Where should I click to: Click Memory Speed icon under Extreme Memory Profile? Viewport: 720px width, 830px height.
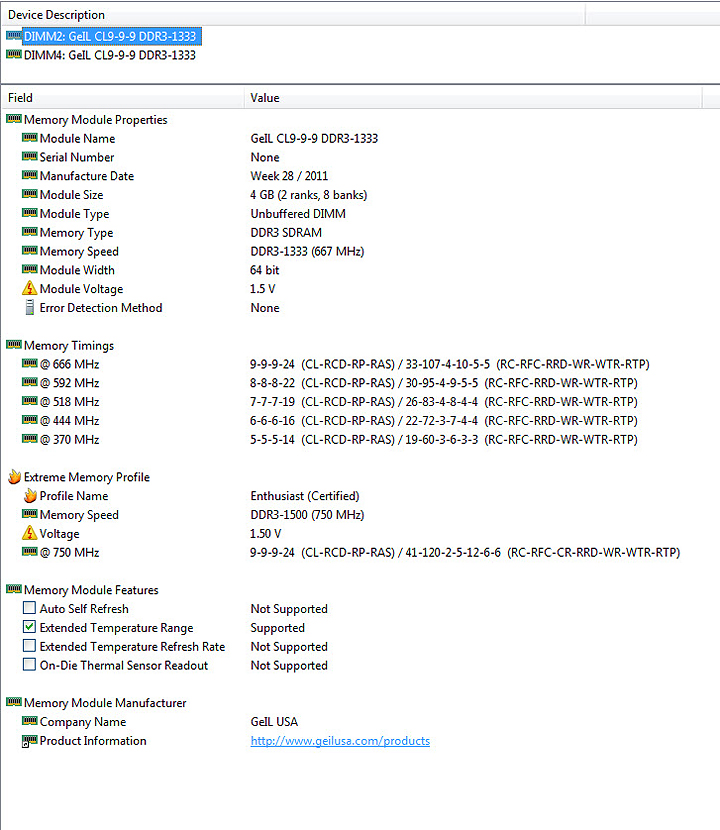(x=30, y=513)
